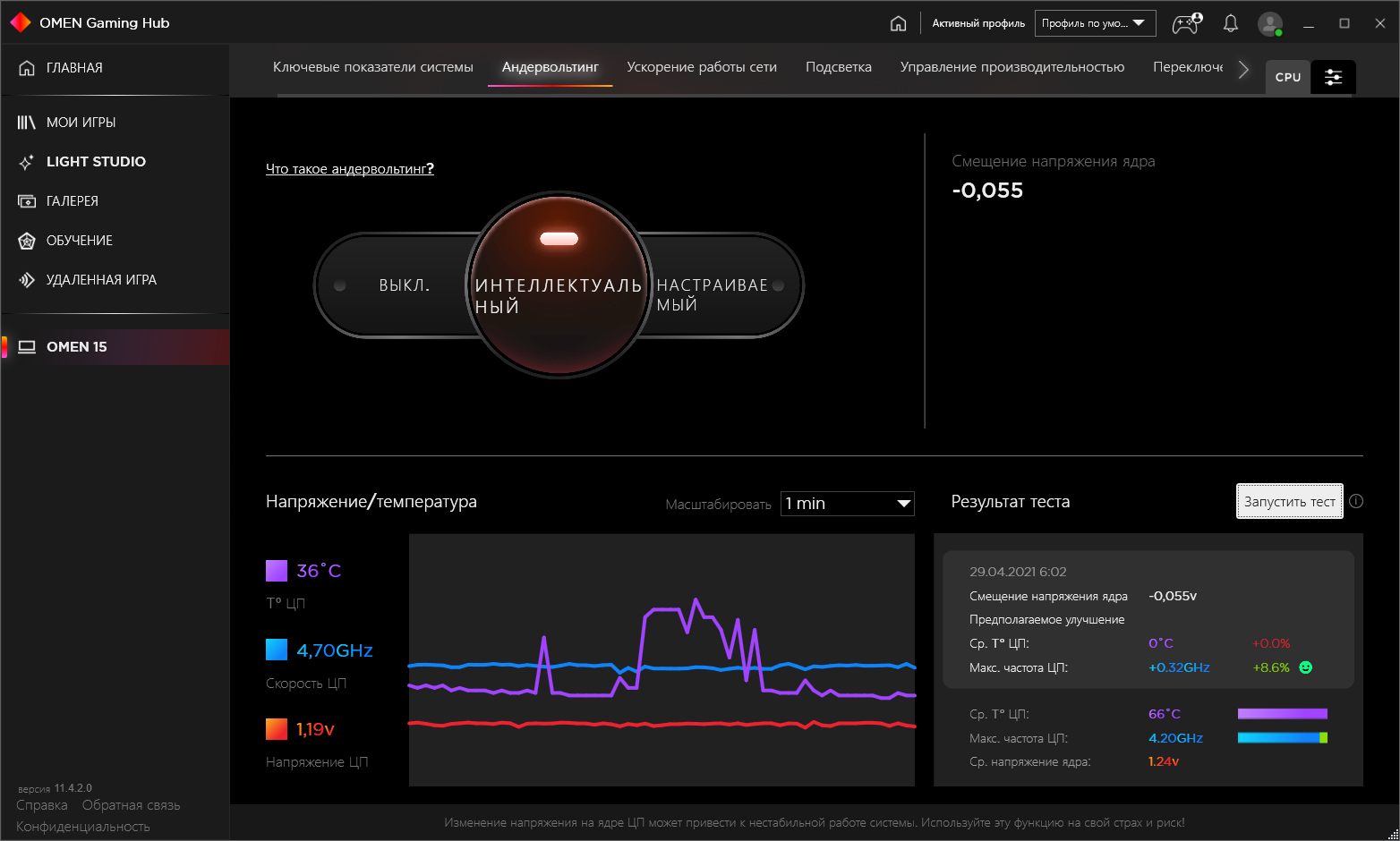Screen dimensions: 1400x841
Task: Click the +0.0% temperature change value
Action: point(1271,643)
